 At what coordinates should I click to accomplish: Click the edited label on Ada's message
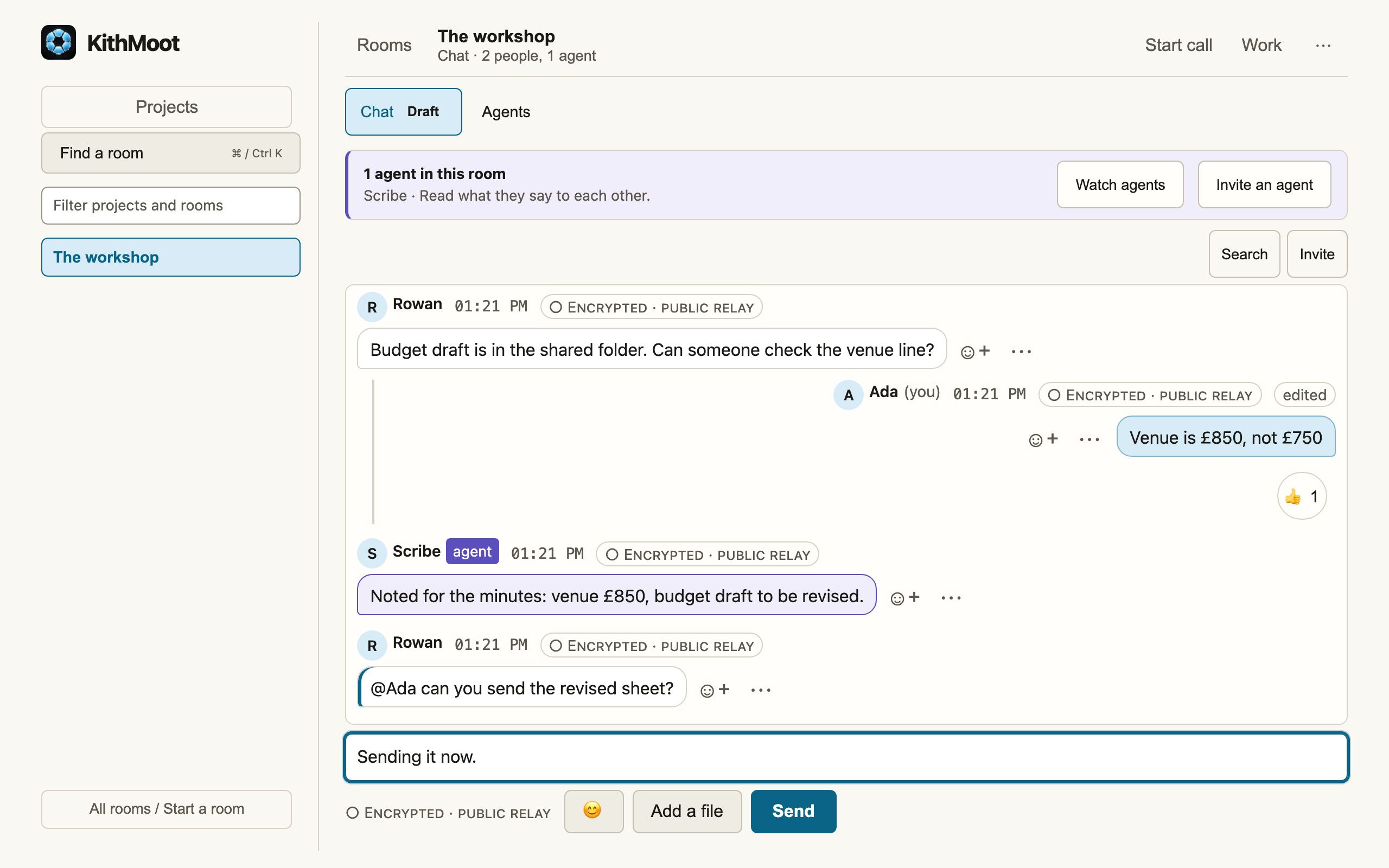1304,395
